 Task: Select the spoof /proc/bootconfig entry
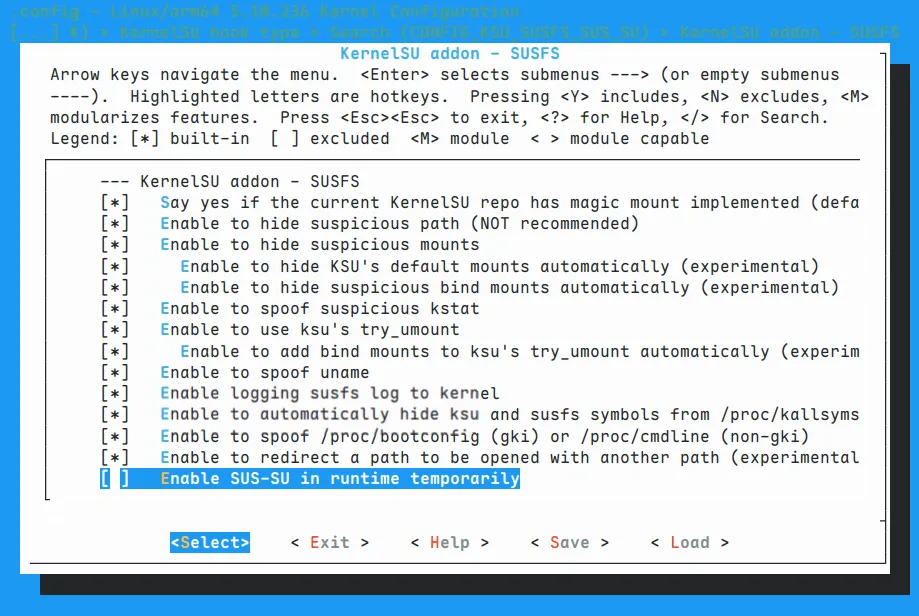tap(483, 436)
